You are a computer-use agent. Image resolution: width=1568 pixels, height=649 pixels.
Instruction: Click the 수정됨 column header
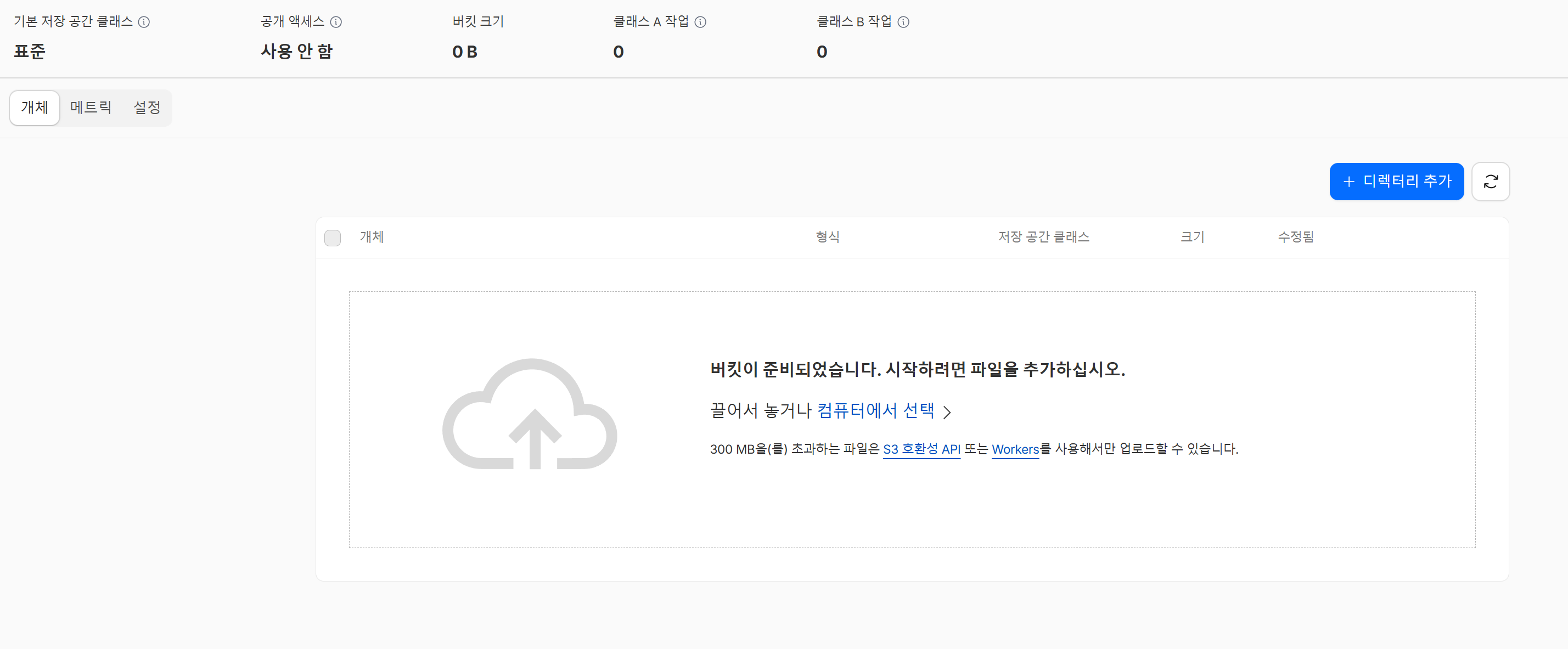click(x=1295, y=236)
